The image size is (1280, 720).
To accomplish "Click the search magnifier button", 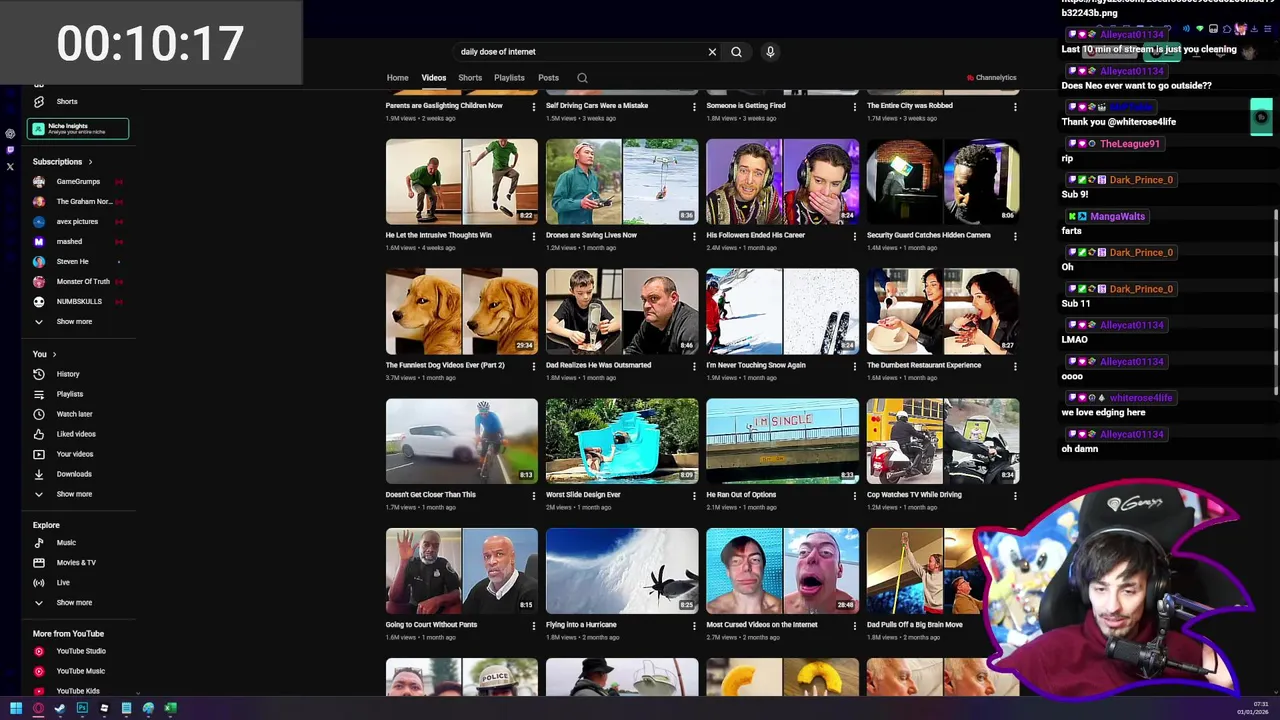I will (736, 52).
